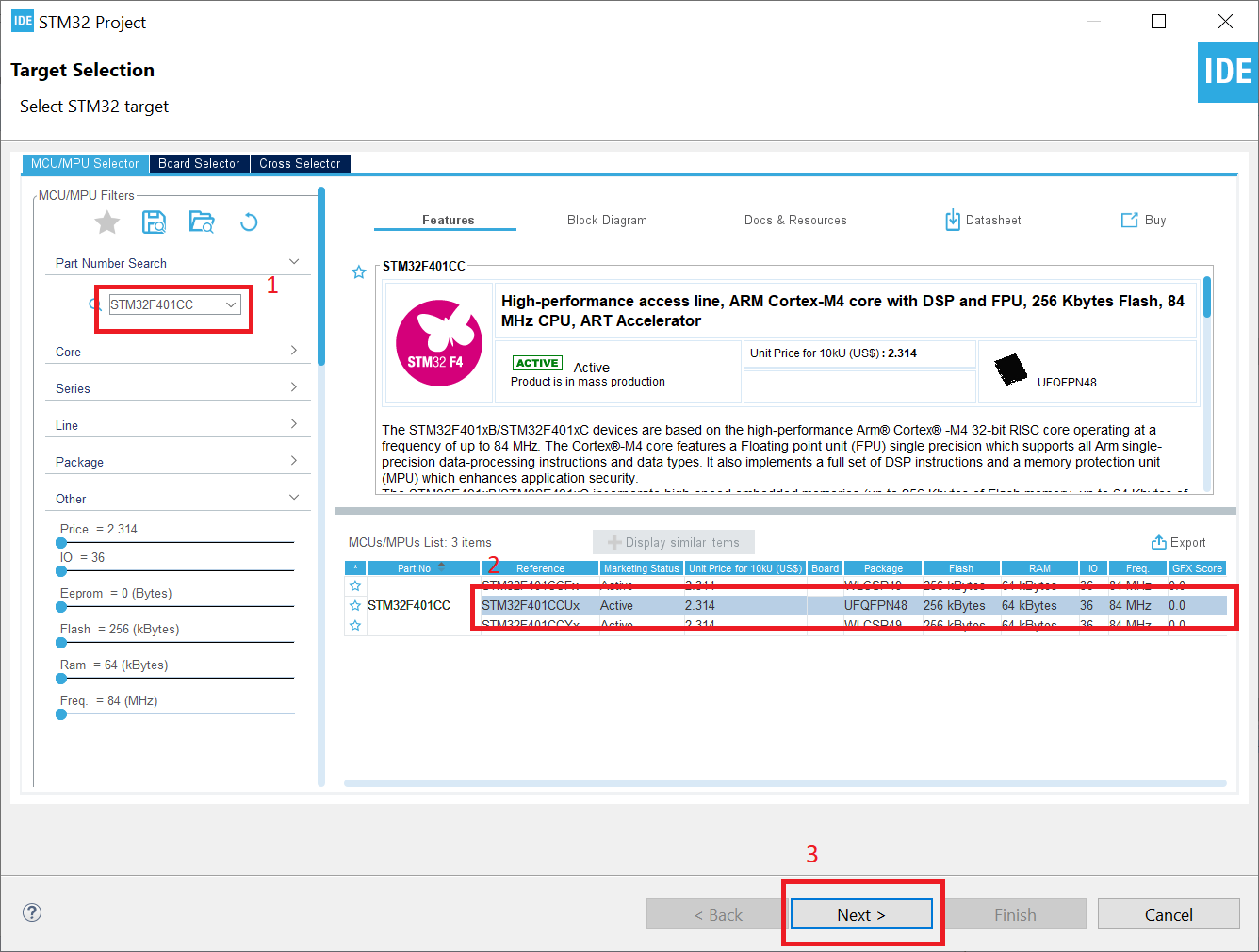Image resolution: width=1259 pixels, height=952 pixels.
Task: Reset all MCU filters icon
Action: (249, 222)
